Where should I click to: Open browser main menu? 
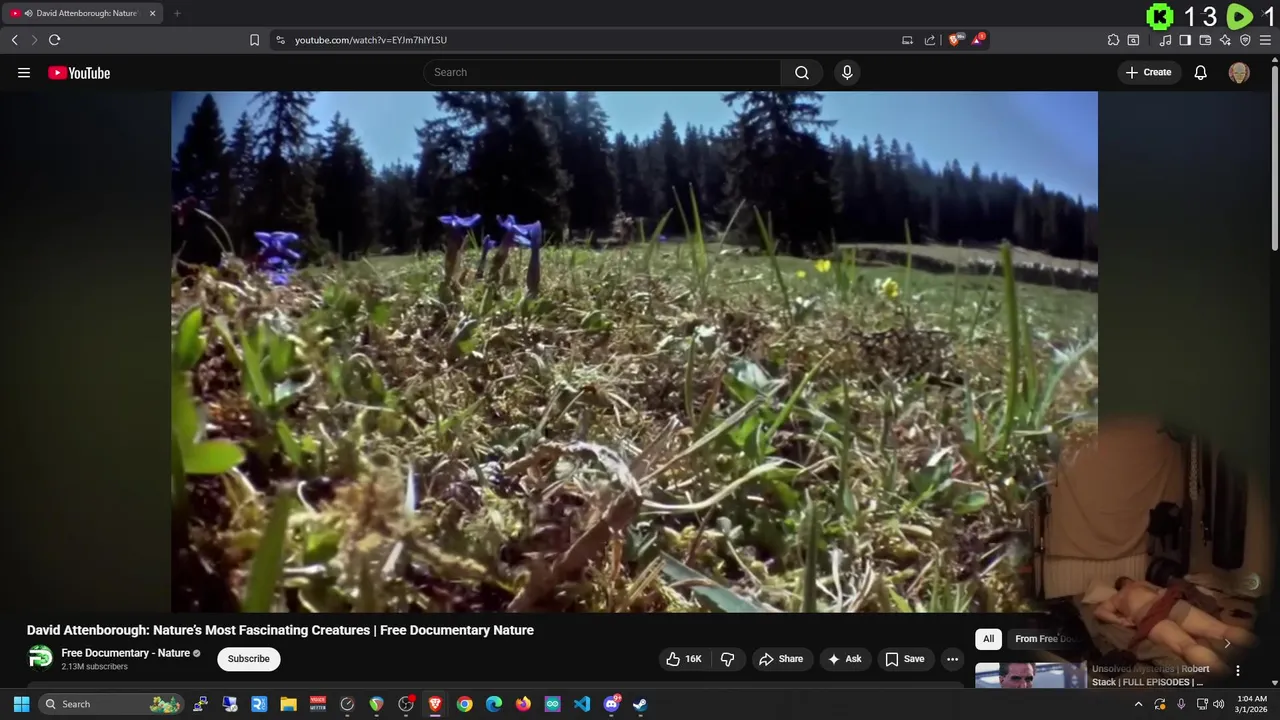(x=1265, y=40)
